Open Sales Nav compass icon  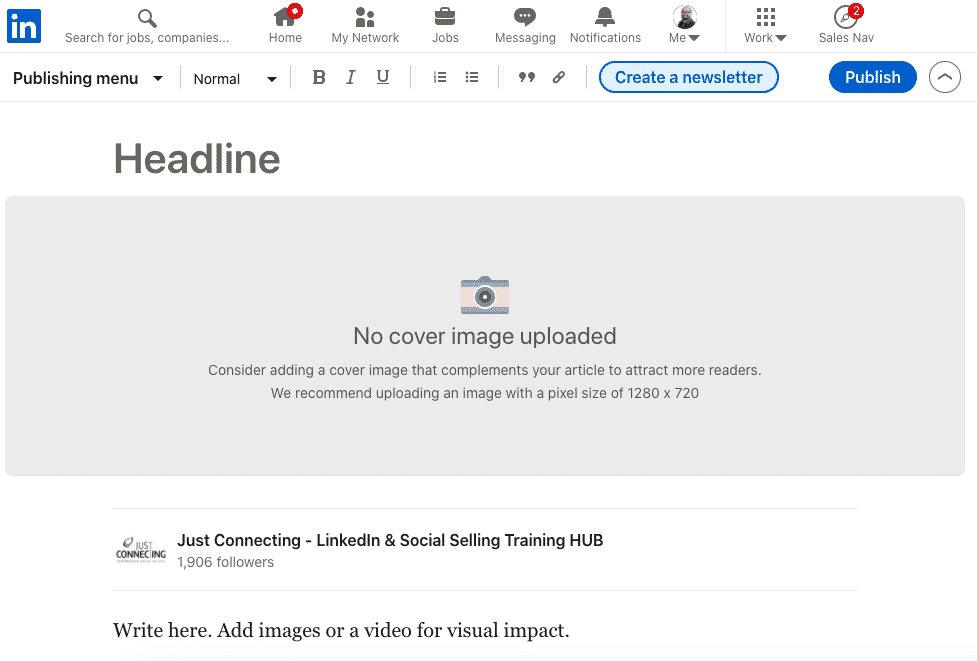[x=846, y=17]
